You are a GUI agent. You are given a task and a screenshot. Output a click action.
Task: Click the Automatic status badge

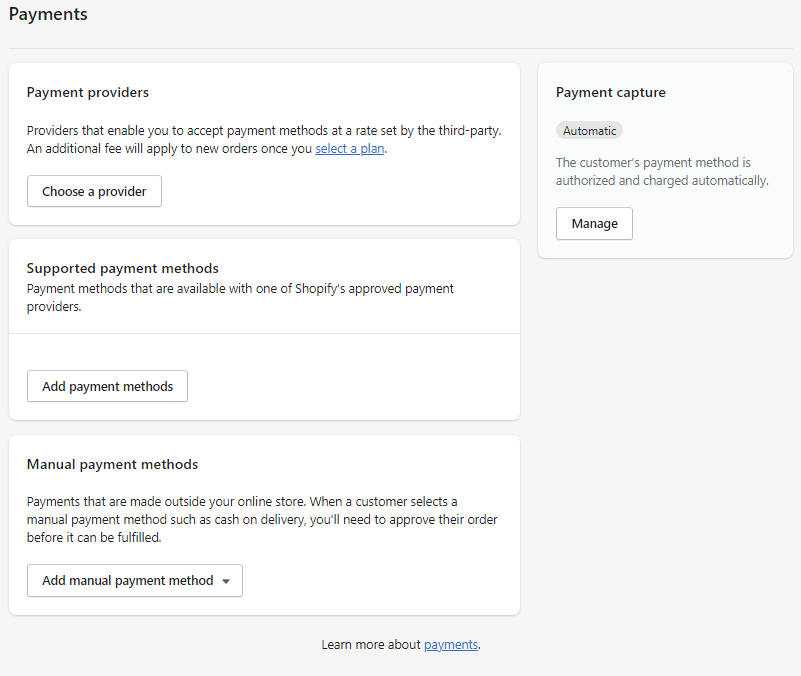pyautogui.click(x=589, y=131)
